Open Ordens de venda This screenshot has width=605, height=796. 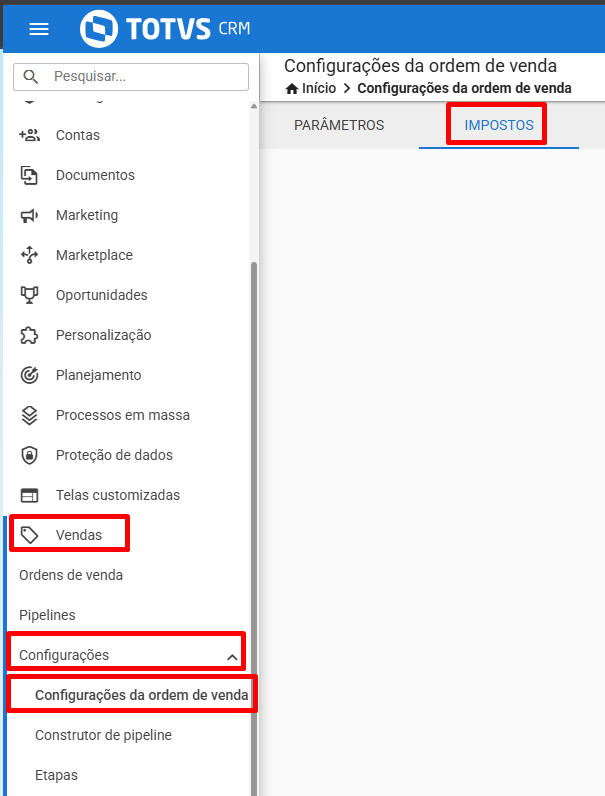[71, 575]
